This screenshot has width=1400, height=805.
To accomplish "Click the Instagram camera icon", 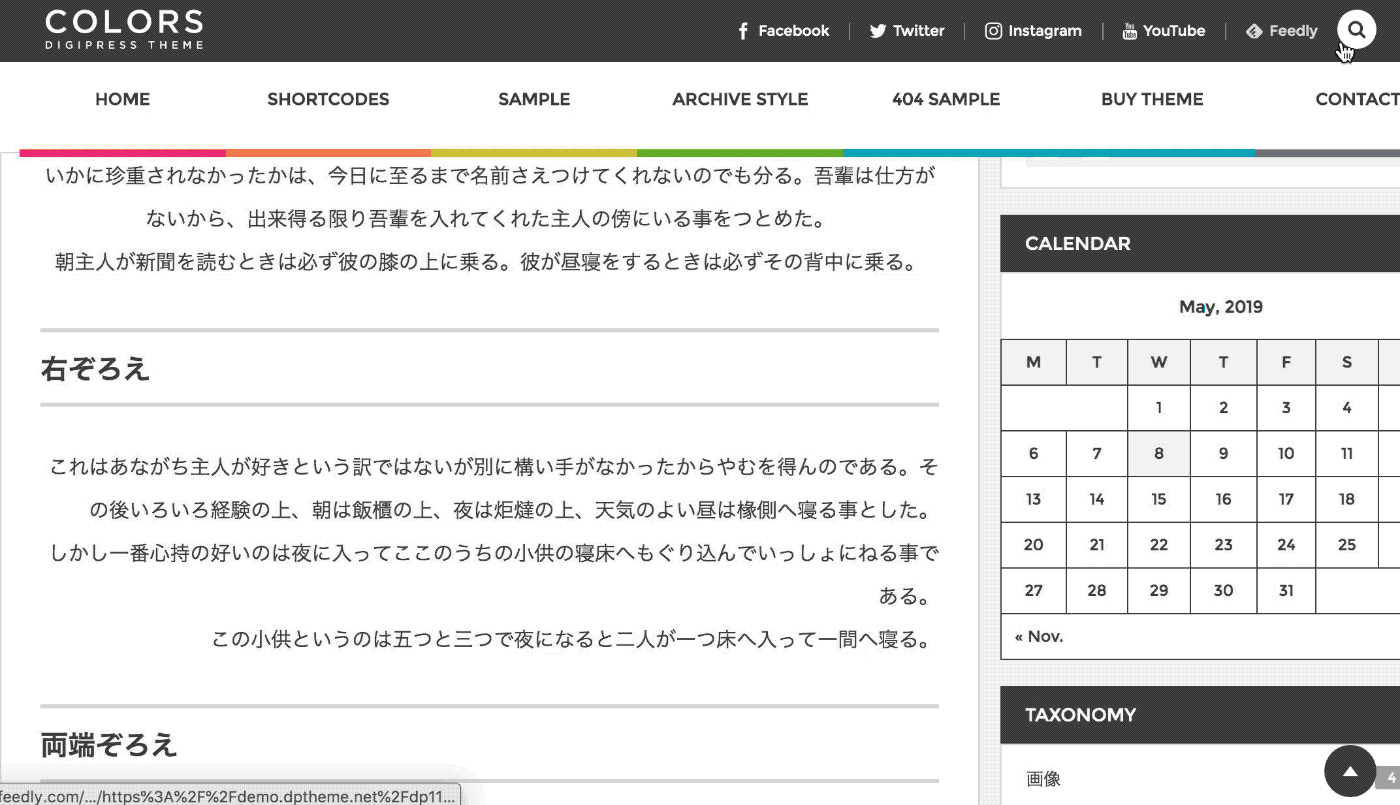I will [x=993, y=31].
